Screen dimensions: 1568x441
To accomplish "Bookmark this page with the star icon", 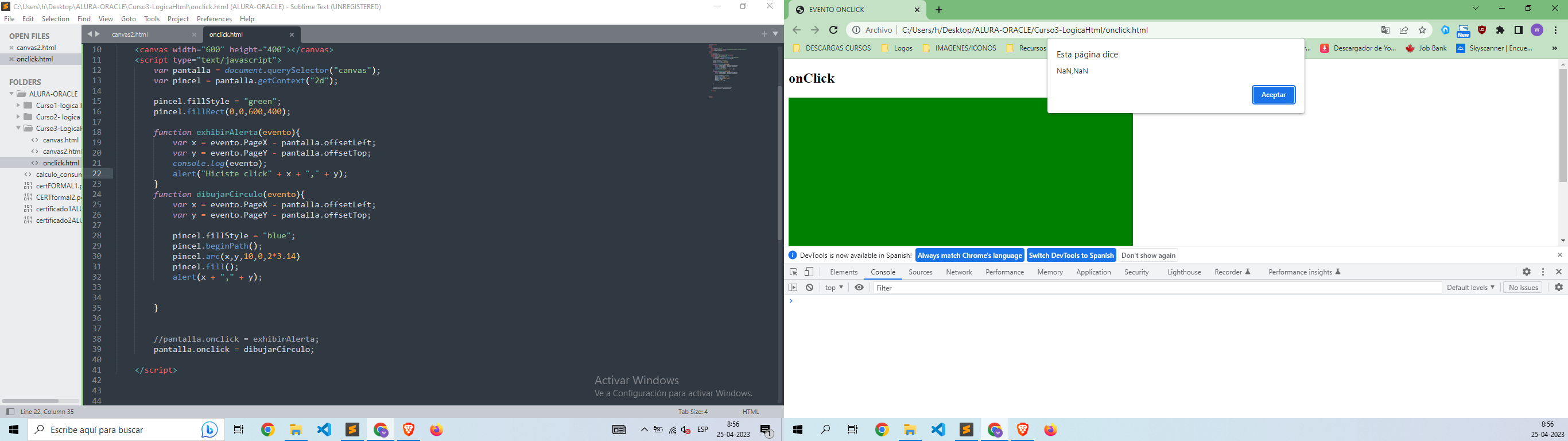I will coord(1423,30).
